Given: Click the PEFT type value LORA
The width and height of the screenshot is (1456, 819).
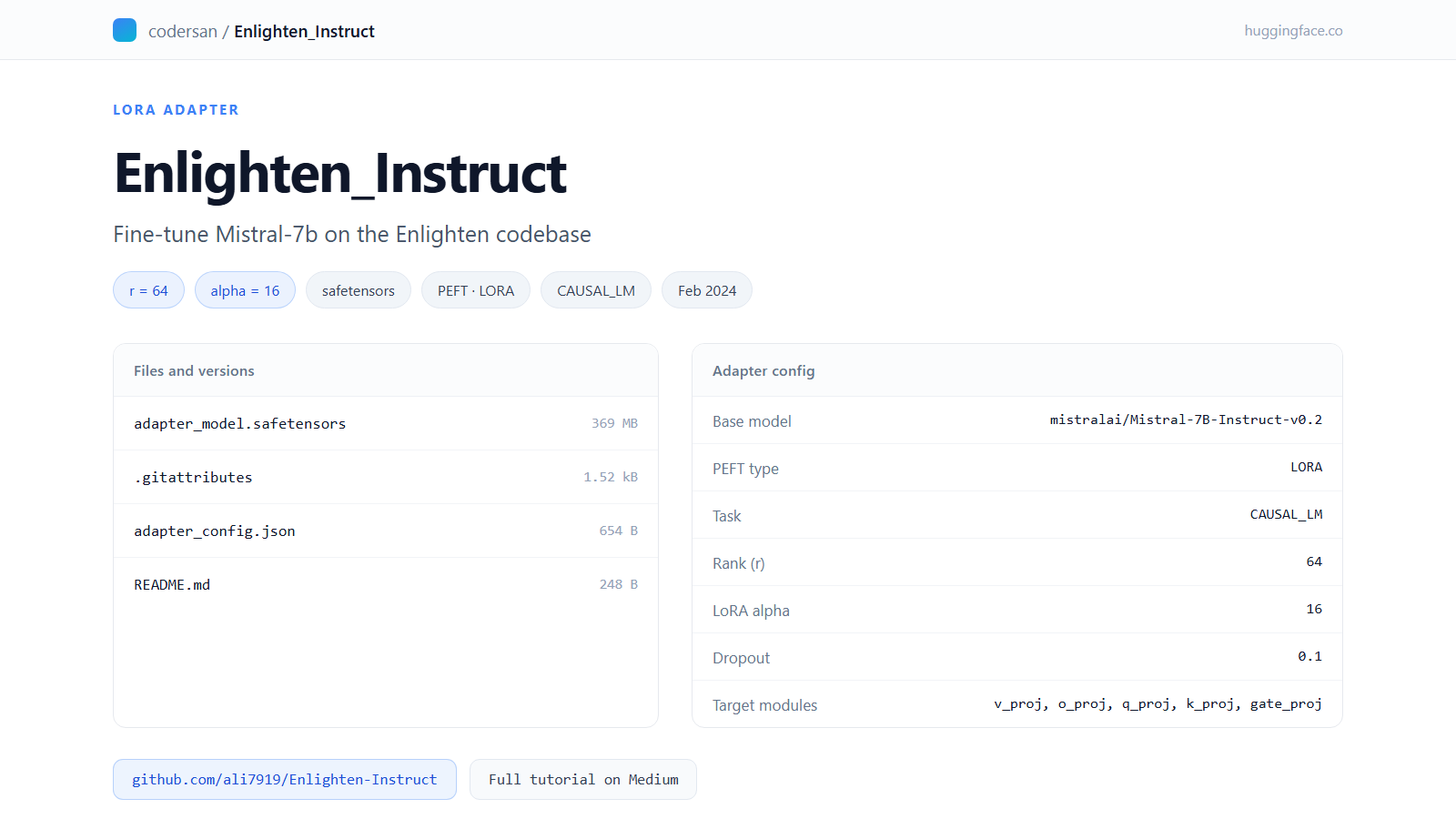Looking at the screenshot, I should click(1306, 467).
